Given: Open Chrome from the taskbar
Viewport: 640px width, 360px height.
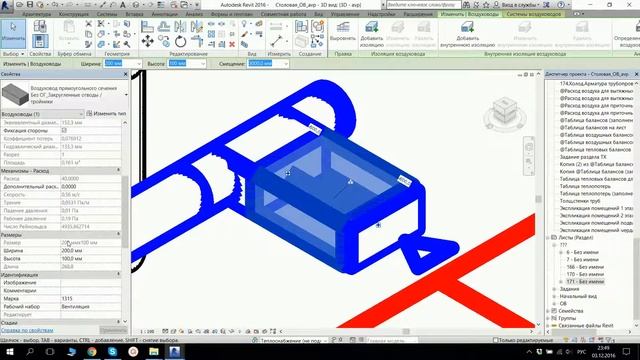Looking at the screenshot, I should [92, 351].
